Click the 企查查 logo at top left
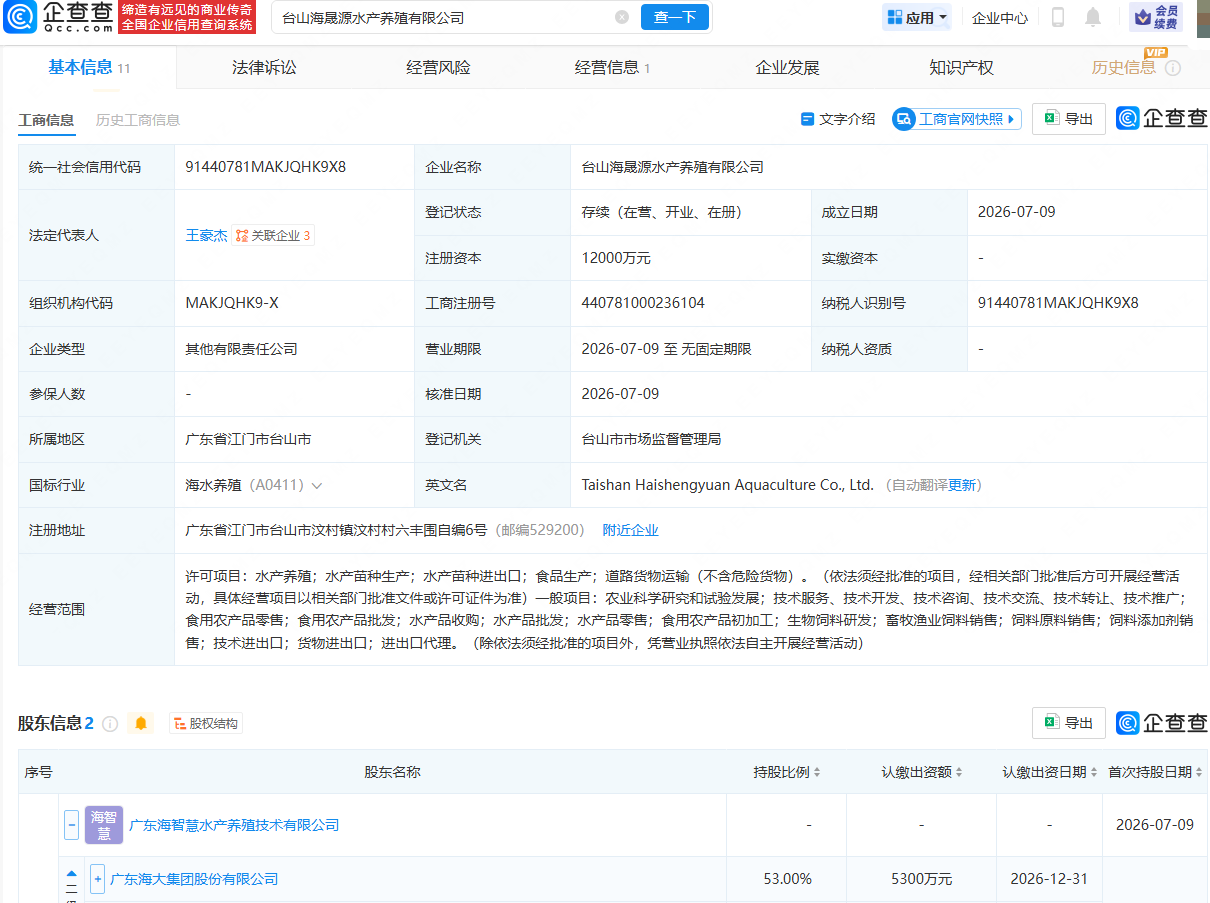This screenshot has height=903, width=1210. pos(56,16)
